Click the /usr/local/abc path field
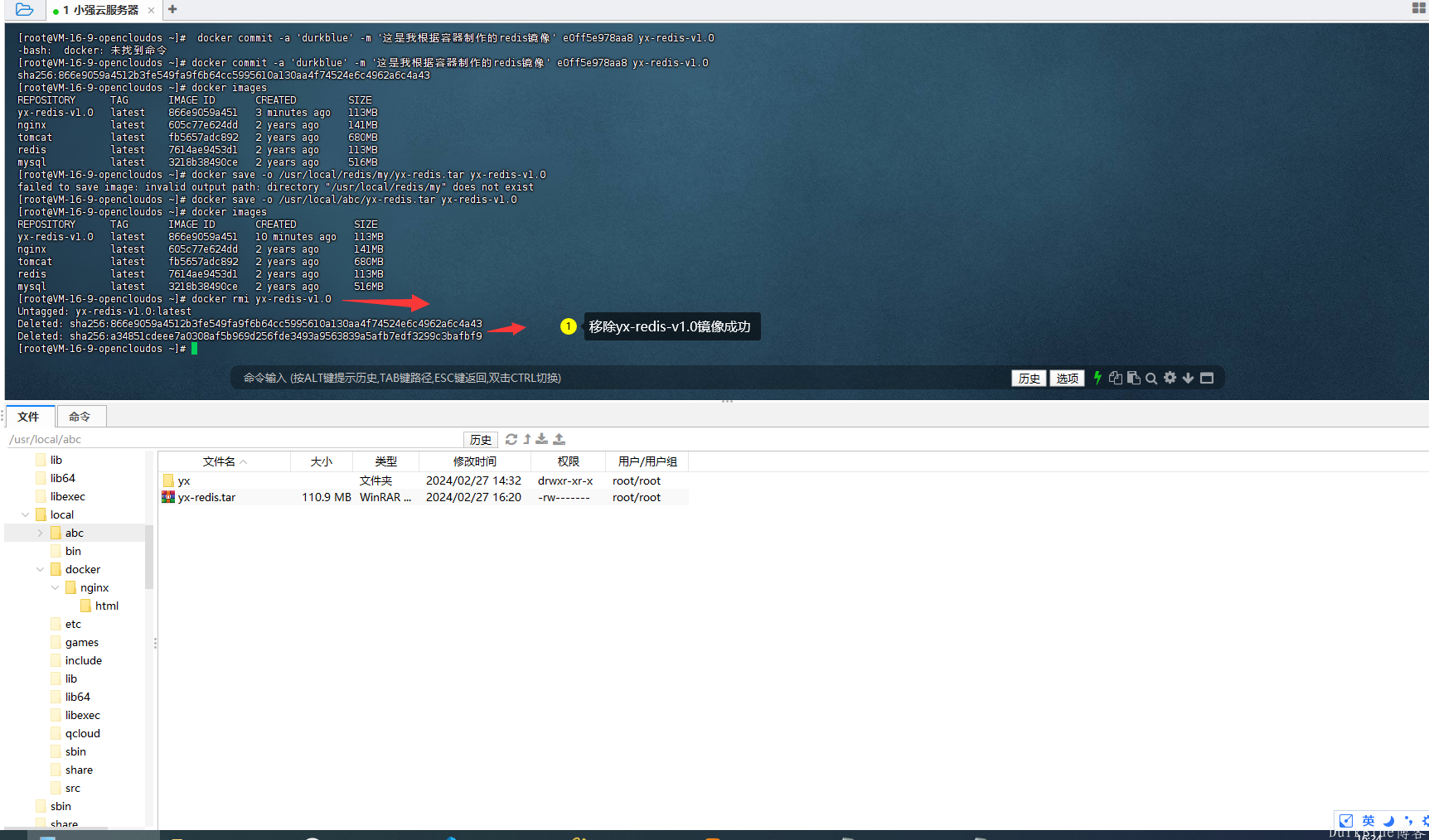 click(x=235, y=439)
